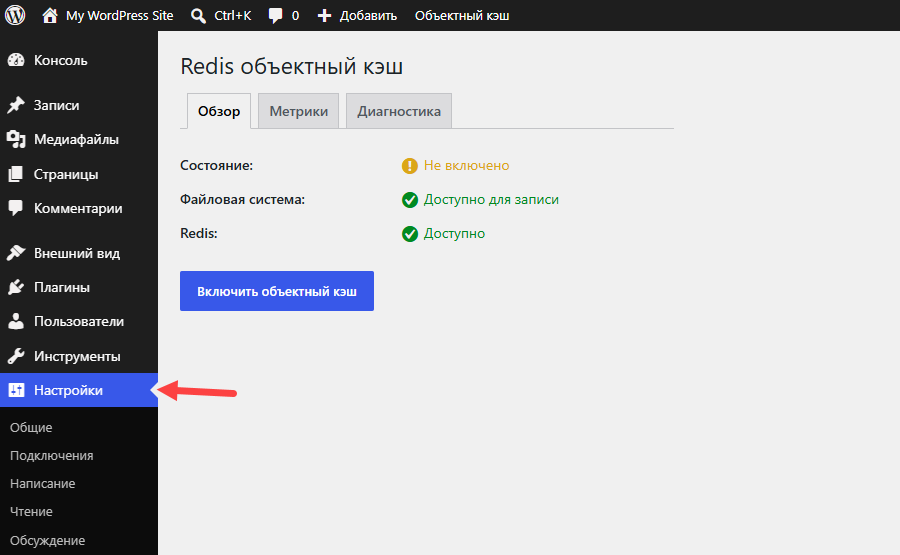Click the home icon beside My WordPress Site
This screenshot has width=900, height=555.
[50, 15]
